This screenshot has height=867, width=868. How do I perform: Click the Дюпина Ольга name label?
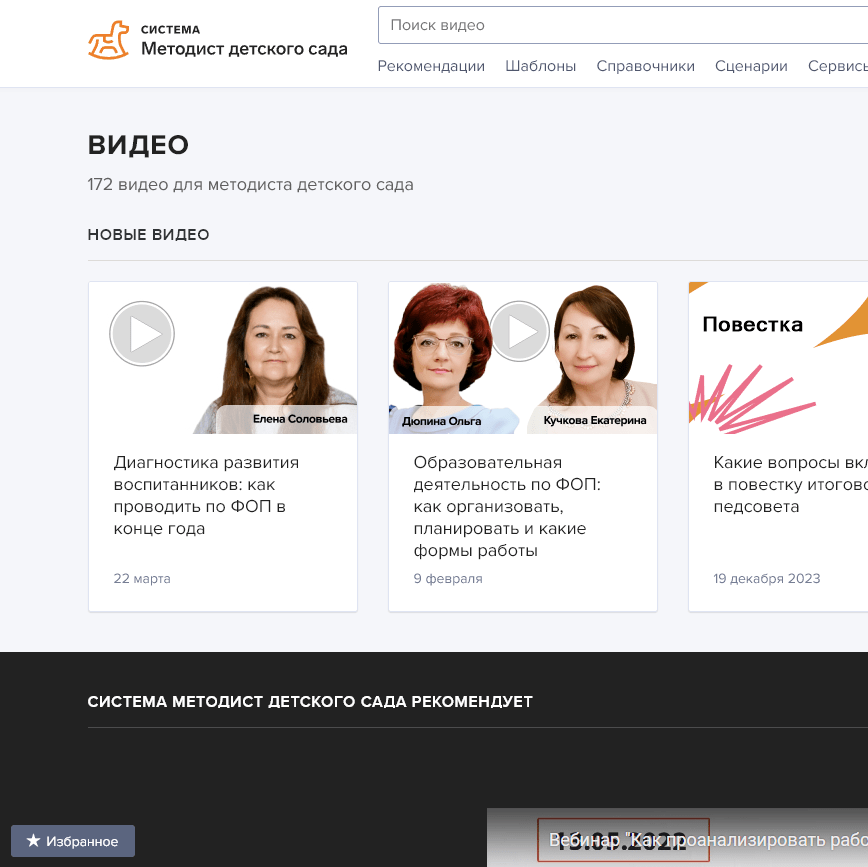click(441, 421)
